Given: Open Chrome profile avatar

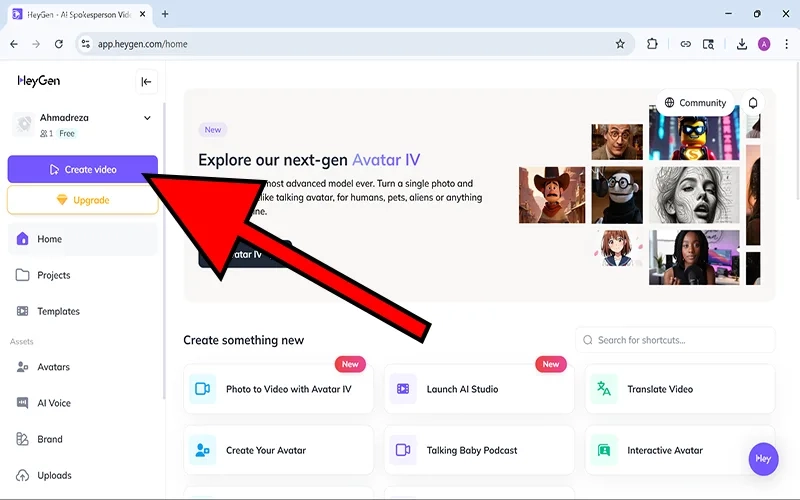Looking at the screenshot, I should [x=765, y=44].
